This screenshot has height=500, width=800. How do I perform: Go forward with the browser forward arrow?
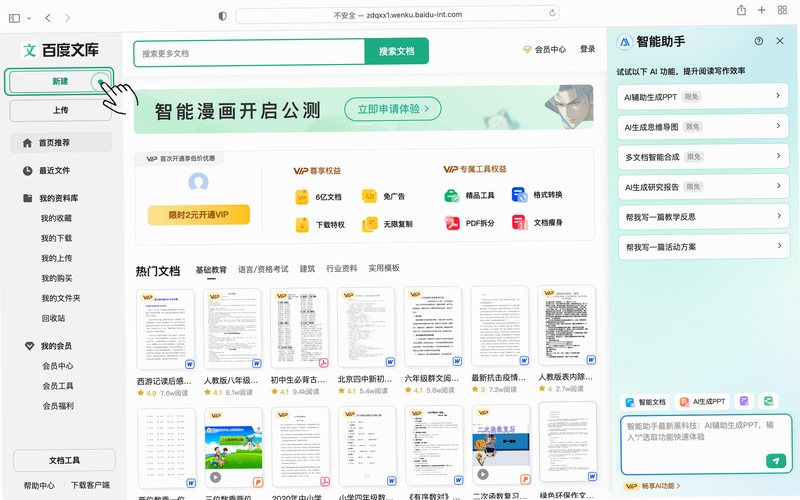tap(67, 18)
